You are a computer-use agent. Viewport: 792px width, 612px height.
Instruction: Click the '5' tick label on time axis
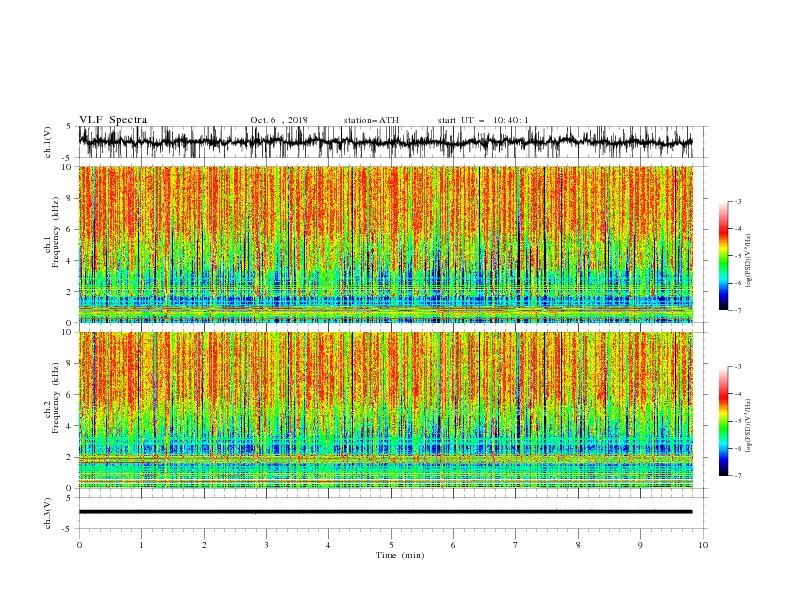click(391, 545)
